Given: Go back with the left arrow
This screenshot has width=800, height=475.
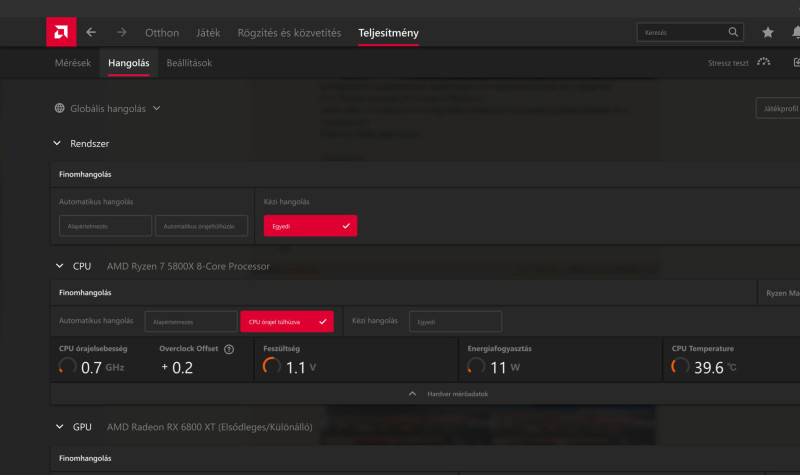Looking at the screenshot, I should point(91,32).
